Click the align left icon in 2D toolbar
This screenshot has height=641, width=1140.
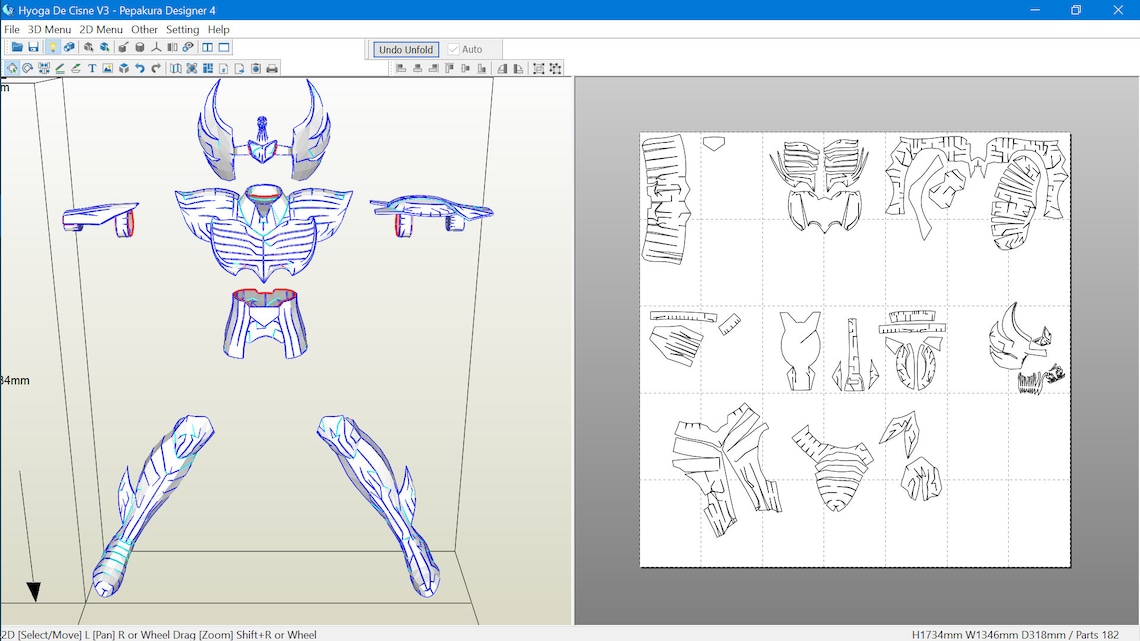pos(401,68)
